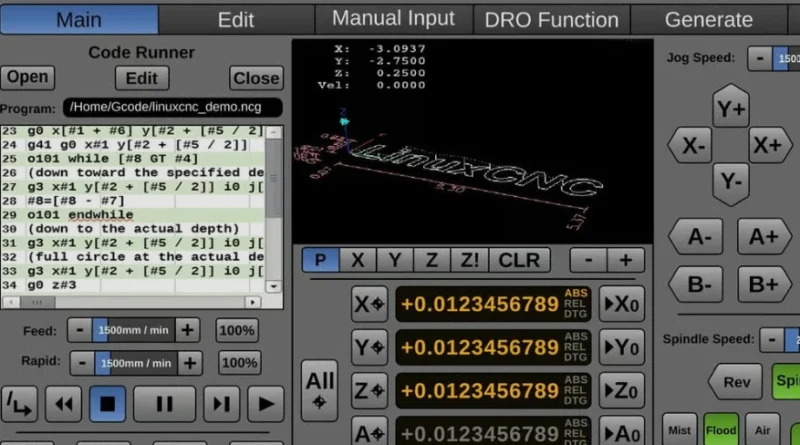This screenshot has height=445, width=800.
Task: Start the program with play
Action: tap(266, 404)
